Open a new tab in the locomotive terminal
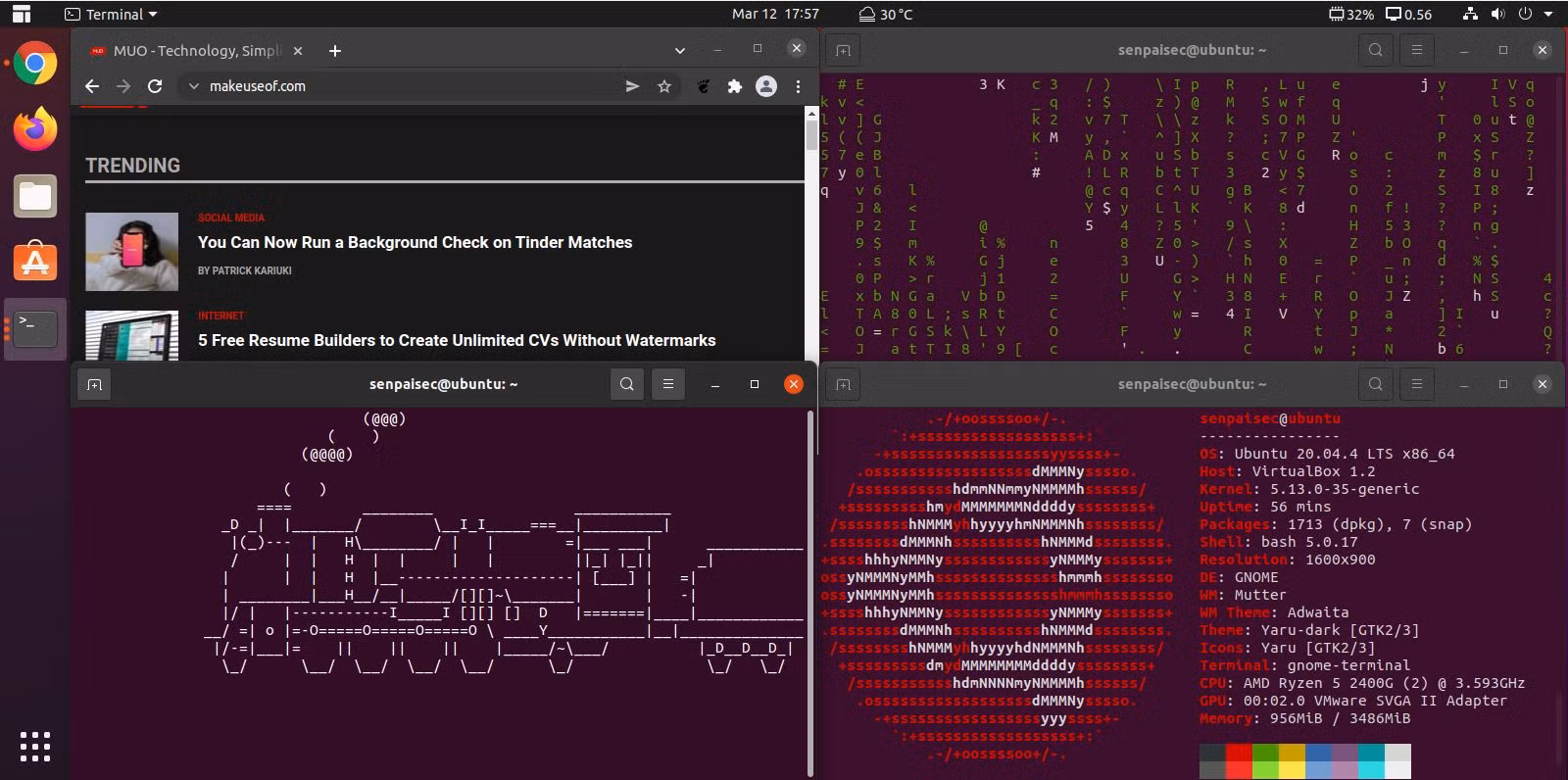The width and height of the screenshot is (1568, 780). pyautogui.click(x=95, y=385)
